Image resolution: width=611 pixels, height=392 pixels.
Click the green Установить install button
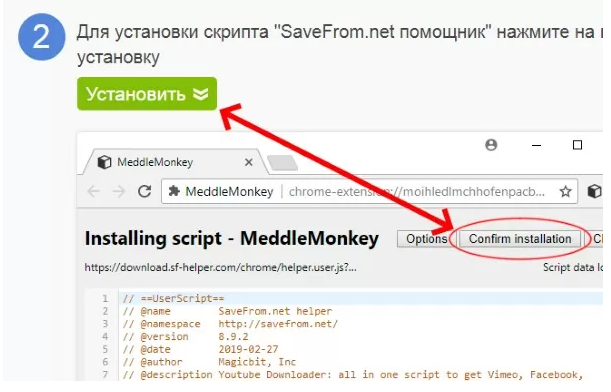147,94
